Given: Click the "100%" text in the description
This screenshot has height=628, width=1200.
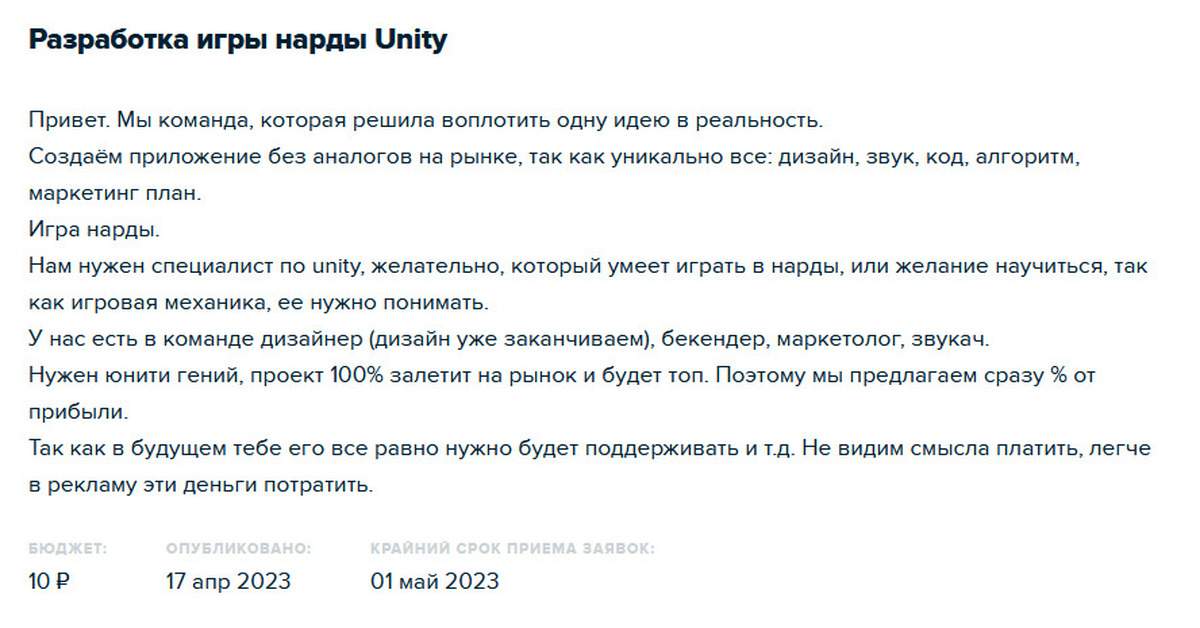Looking at the screenshot, I should [x=351, y=375].
